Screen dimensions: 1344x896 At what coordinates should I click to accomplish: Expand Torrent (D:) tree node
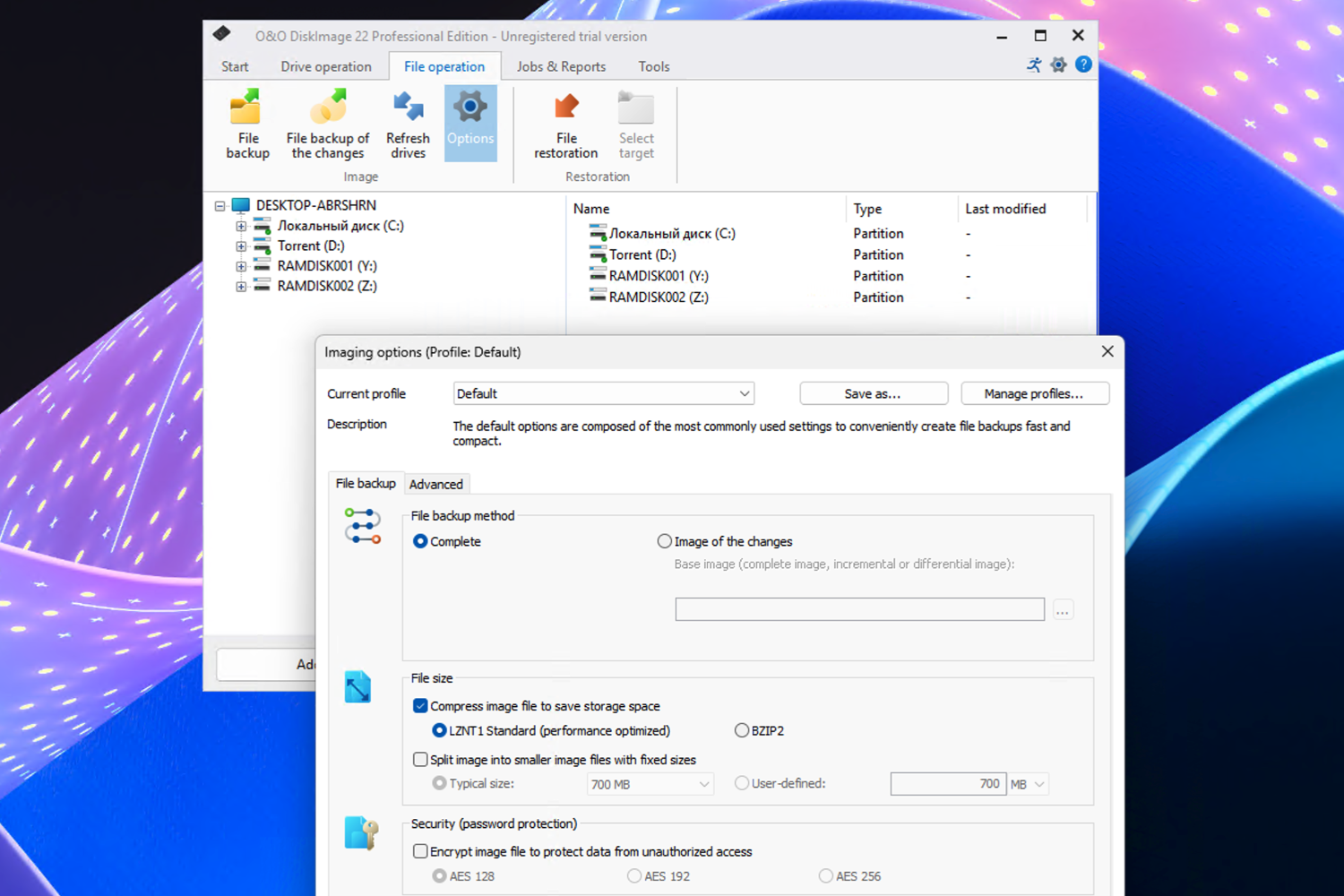(x=241, y=246)
